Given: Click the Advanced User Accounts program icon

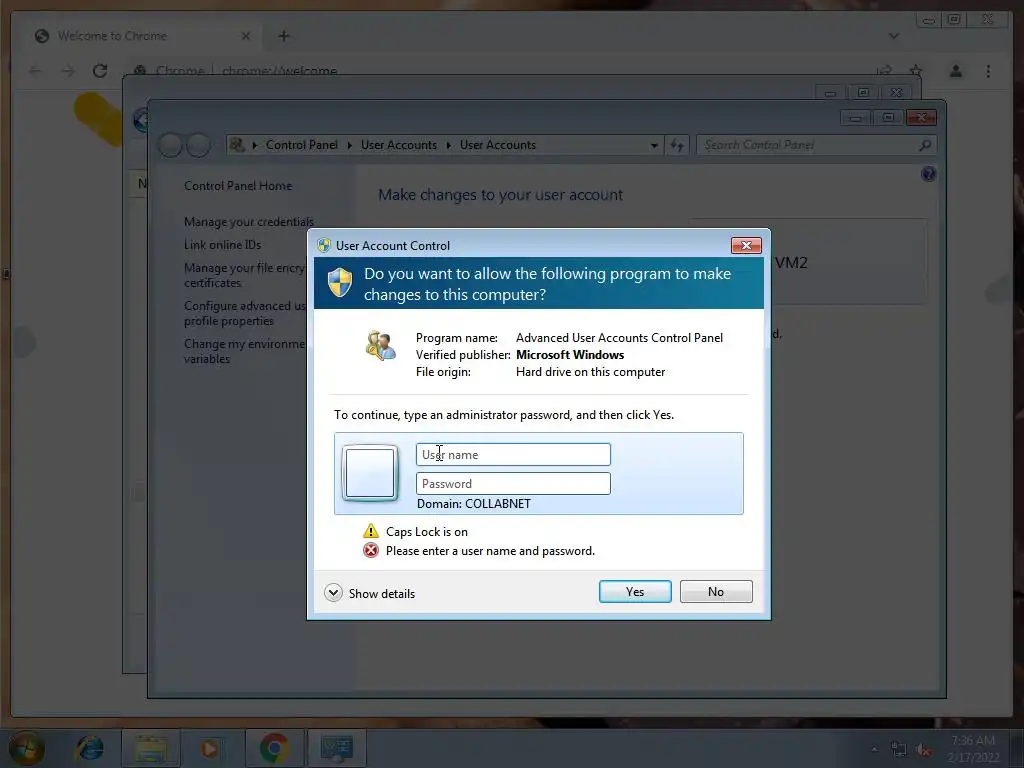Looking at the screenshot, I should tap(381, 345).
